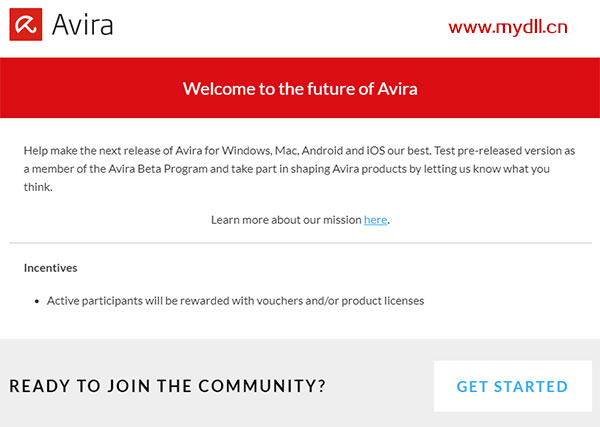
Task: Click the 'Learn more about our mission' text
Action: coord(286,220)
